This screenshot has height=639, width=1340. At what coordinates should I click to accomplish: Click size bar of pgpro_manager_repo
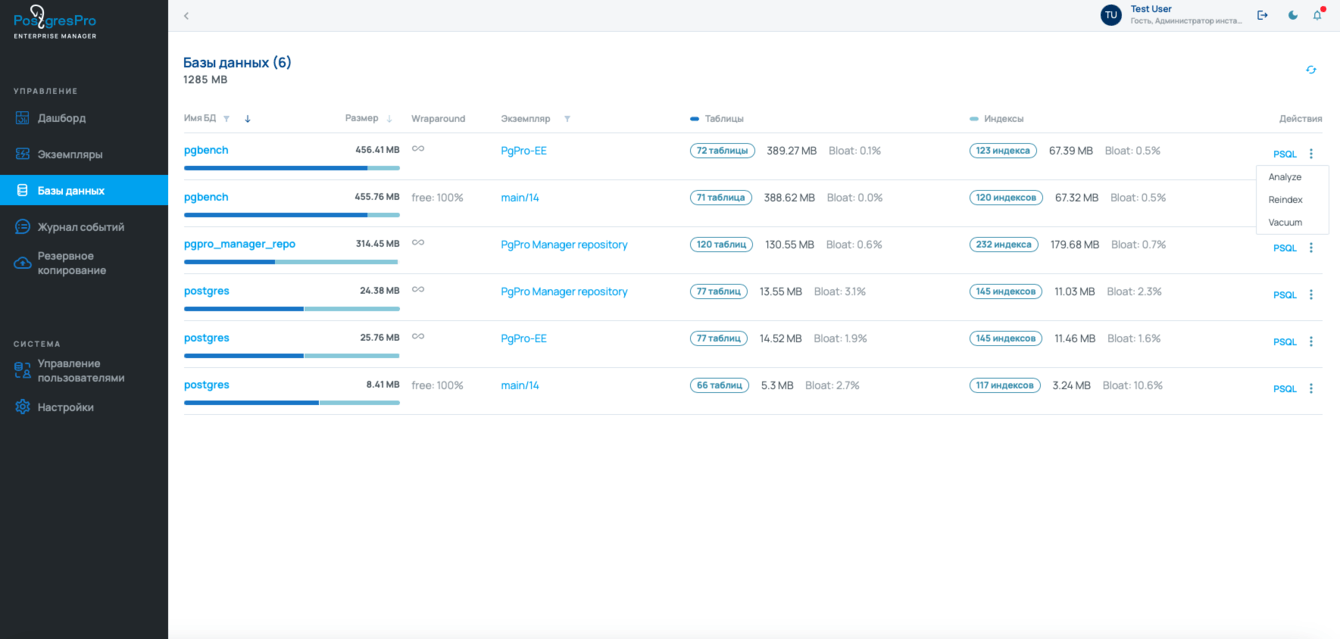tap(291, 262)
